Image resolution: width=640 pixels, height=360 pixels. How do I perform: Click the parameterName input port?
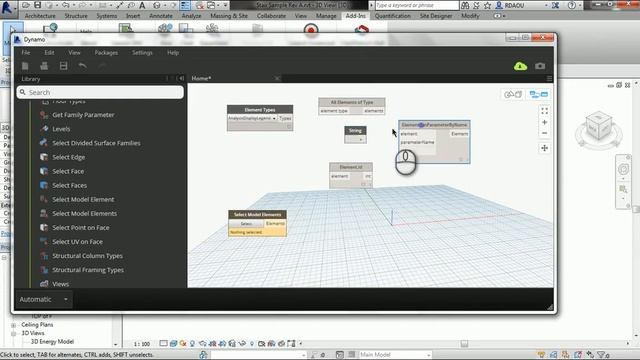coord(417,142)
